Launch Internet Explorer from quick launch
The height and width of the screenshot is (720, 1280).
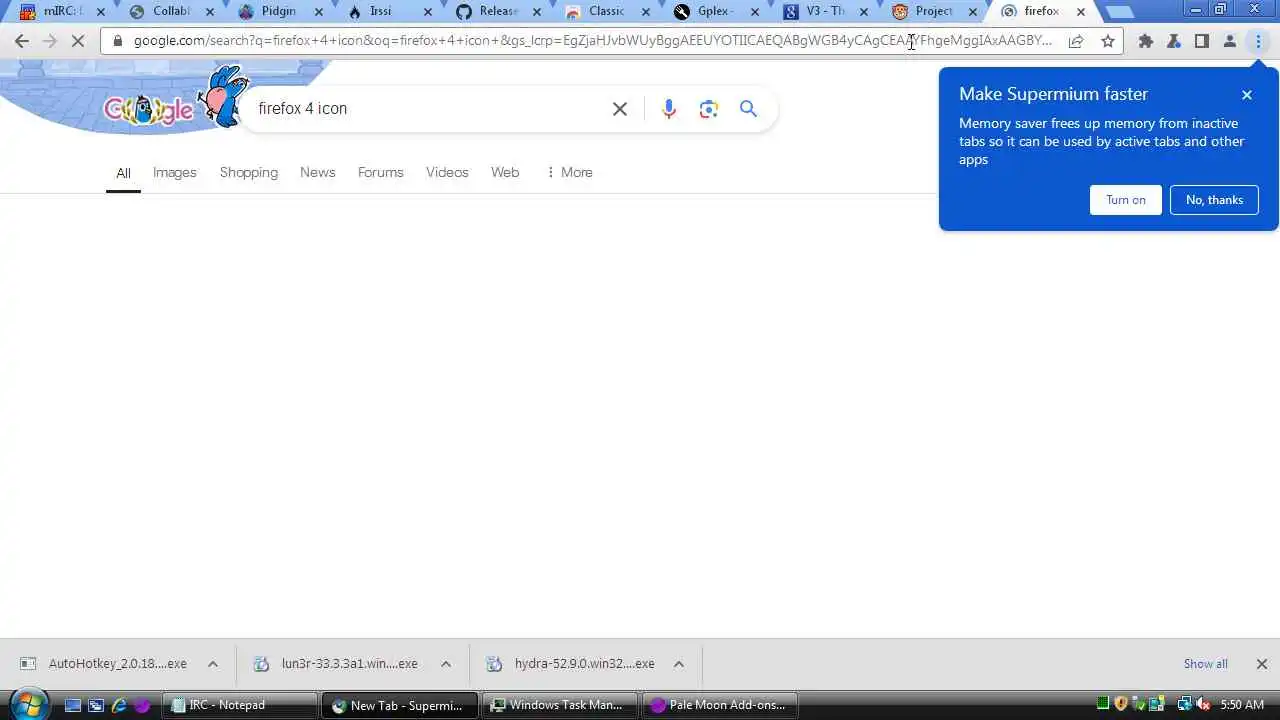point(119,705)
